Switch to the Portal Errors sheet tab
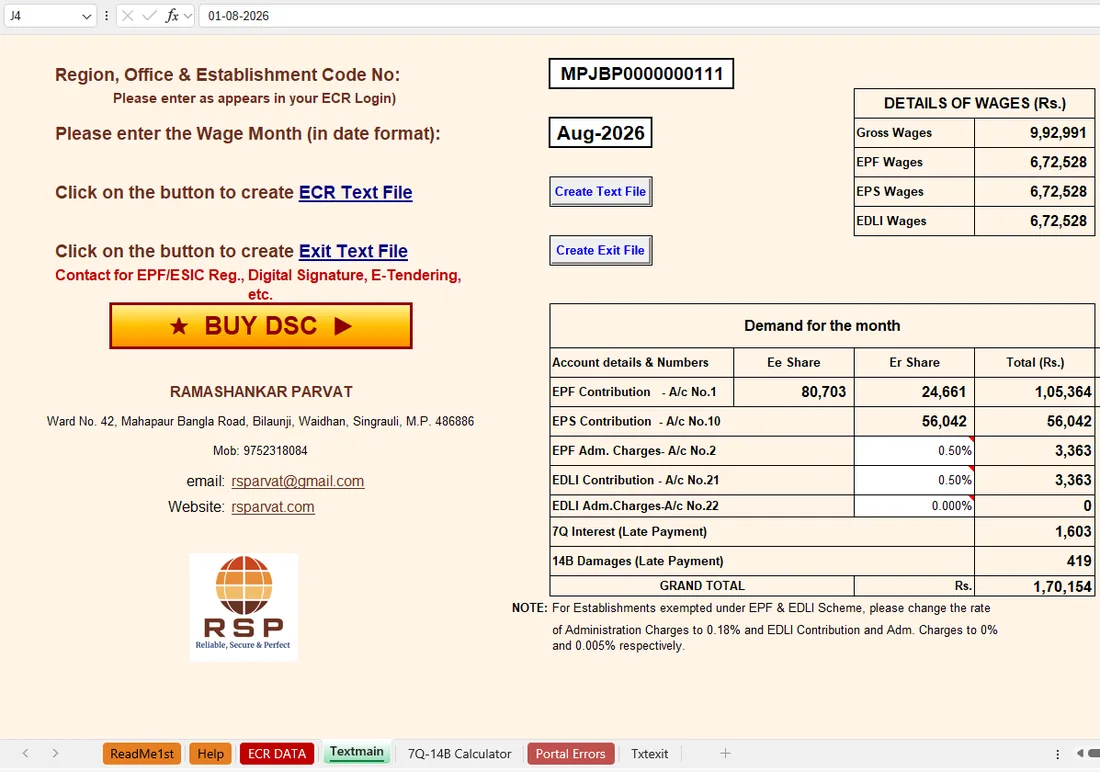This screenshot has height=772, width=1100. point(570,754)
